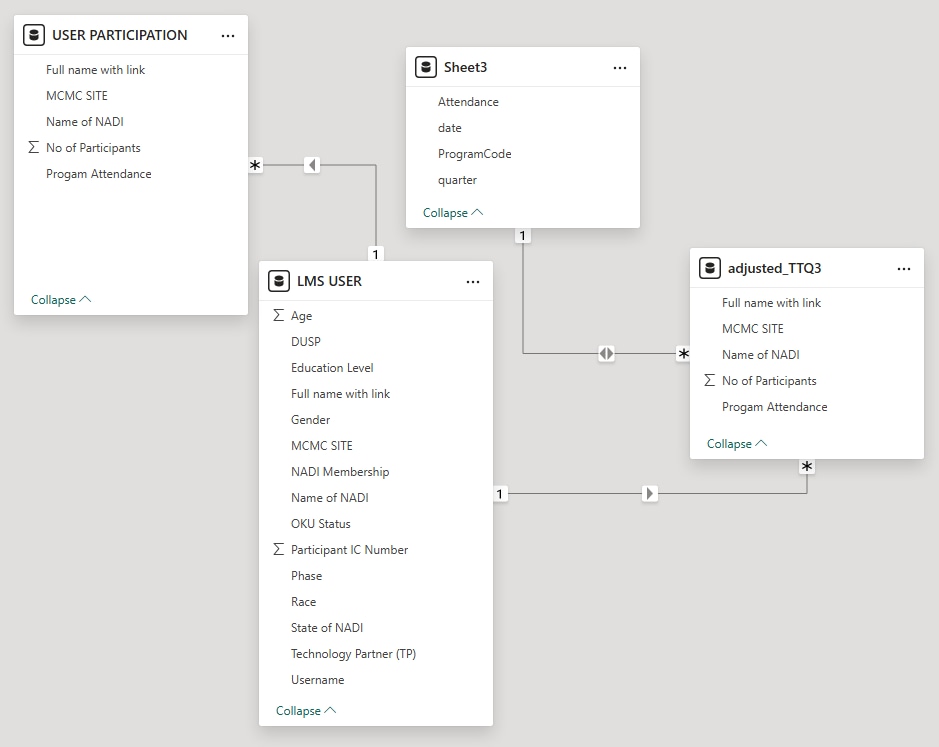Open more options for LMS USER table

coord(473,281)
